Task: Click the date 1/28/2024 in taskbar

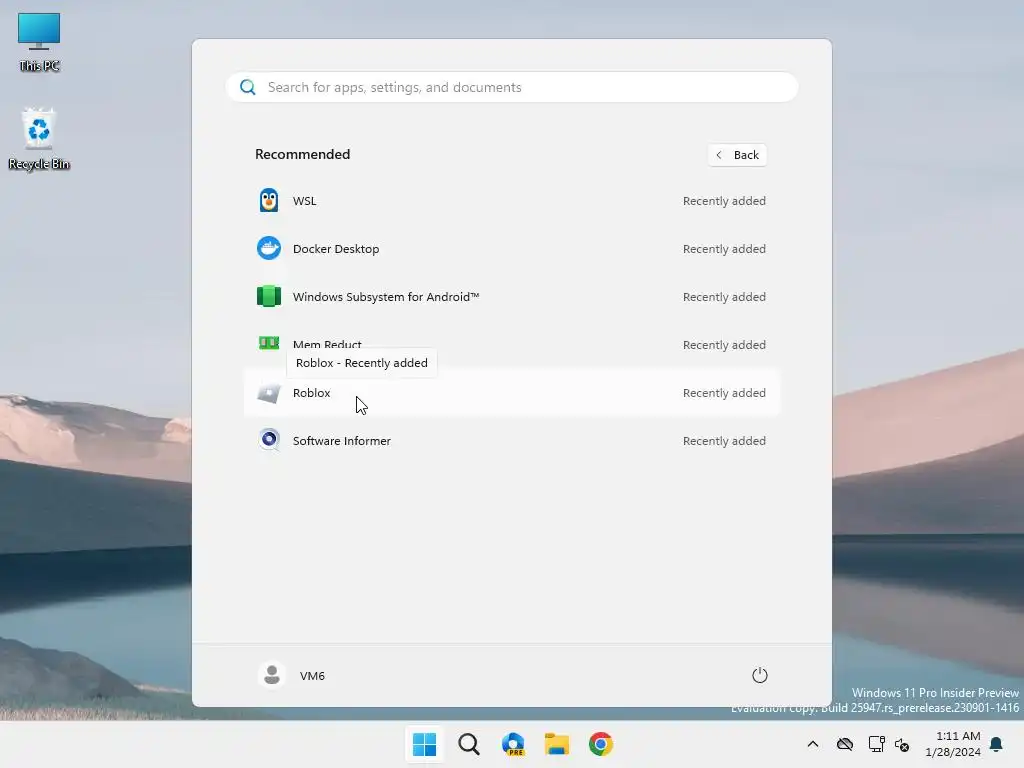Action: 953,752
